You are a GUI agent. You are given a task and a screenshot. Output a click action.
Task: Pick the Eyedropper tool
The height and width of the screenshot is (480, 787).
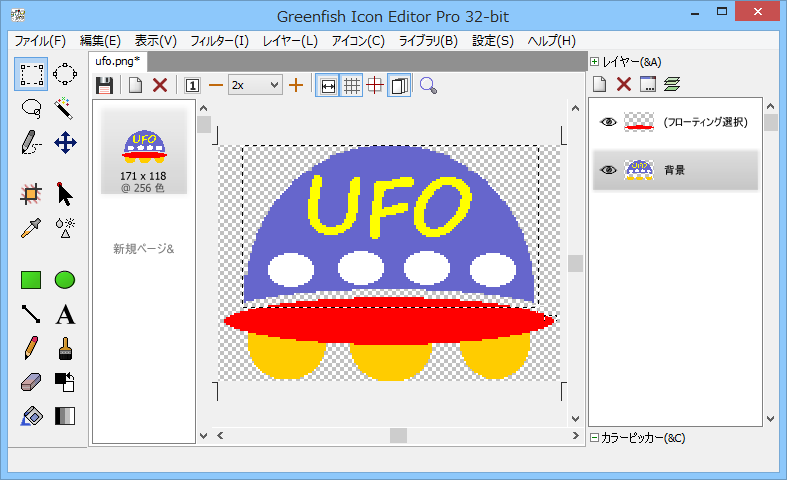point(31,228)
